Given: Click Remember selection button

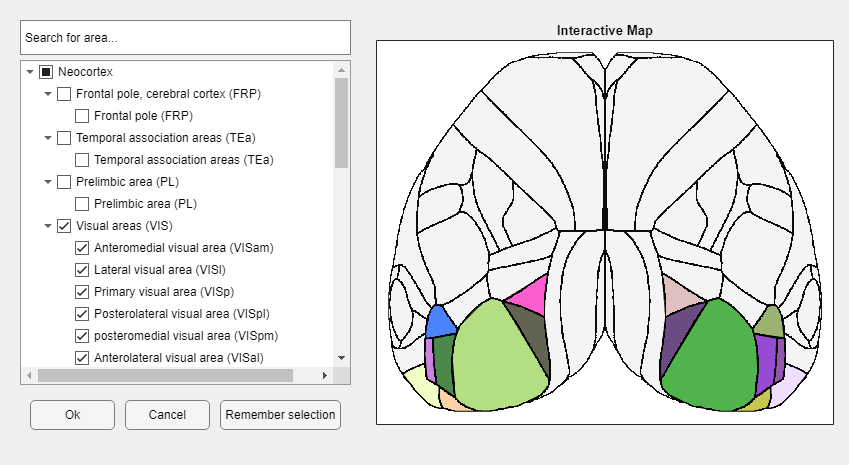Looking at the screenshot, I should pos(280,415).
